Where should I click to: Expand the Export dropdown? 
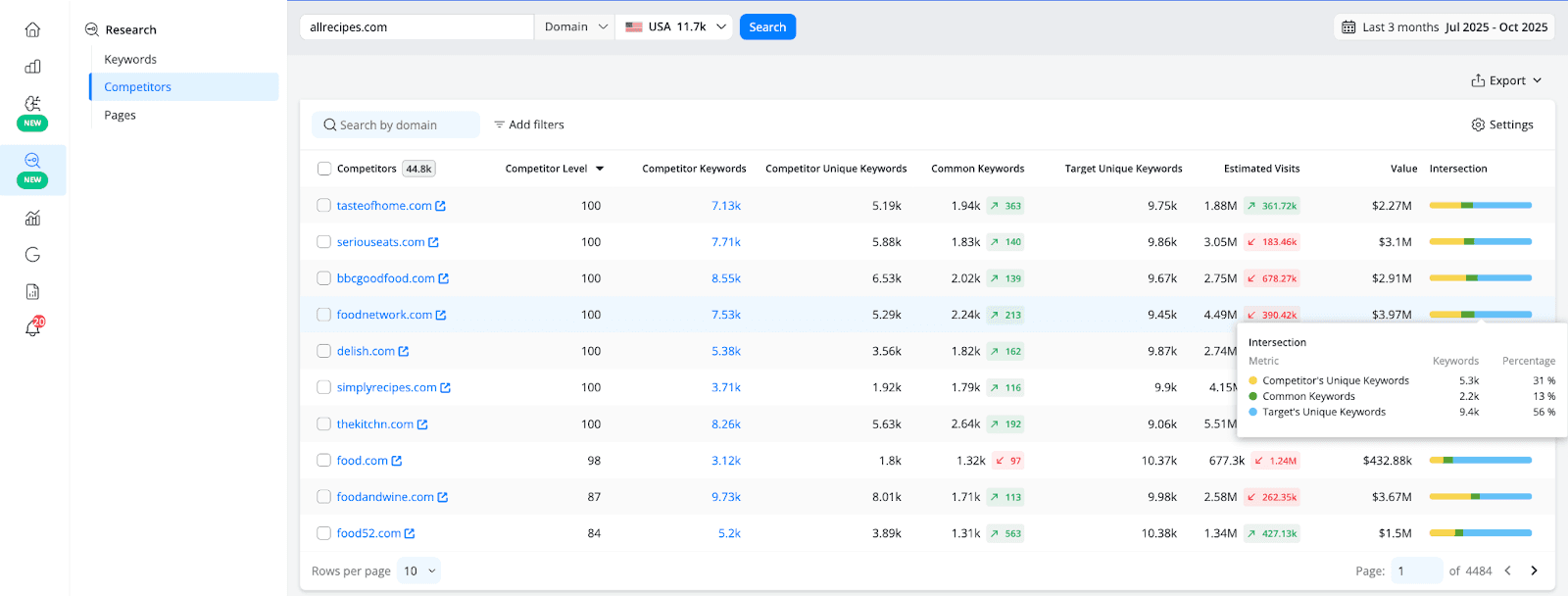1506,80
